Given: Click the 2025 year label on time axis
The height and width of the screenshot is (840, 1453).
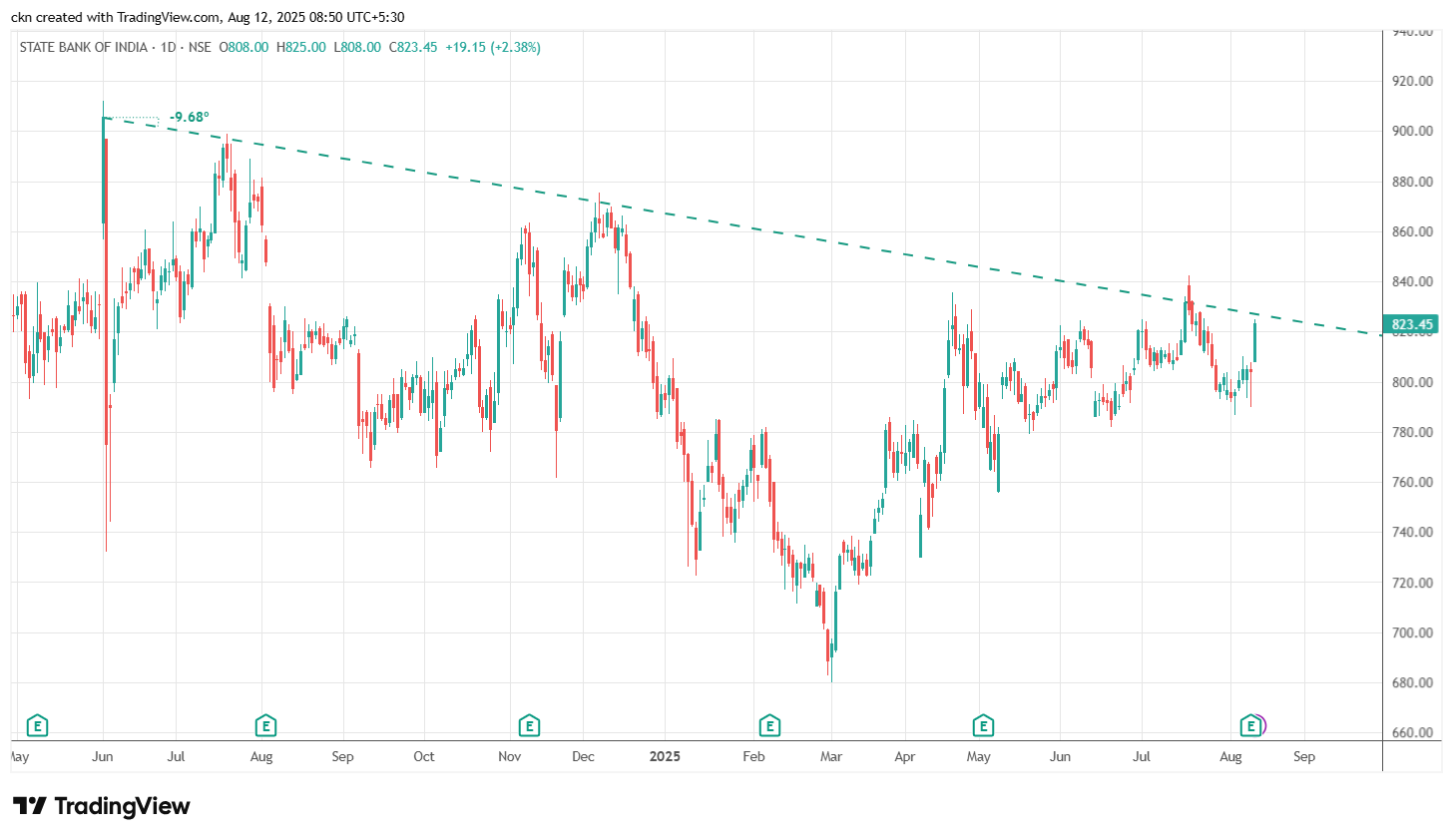Looking at the screenshot, I should pyautogui.click(x=665, y=756).
